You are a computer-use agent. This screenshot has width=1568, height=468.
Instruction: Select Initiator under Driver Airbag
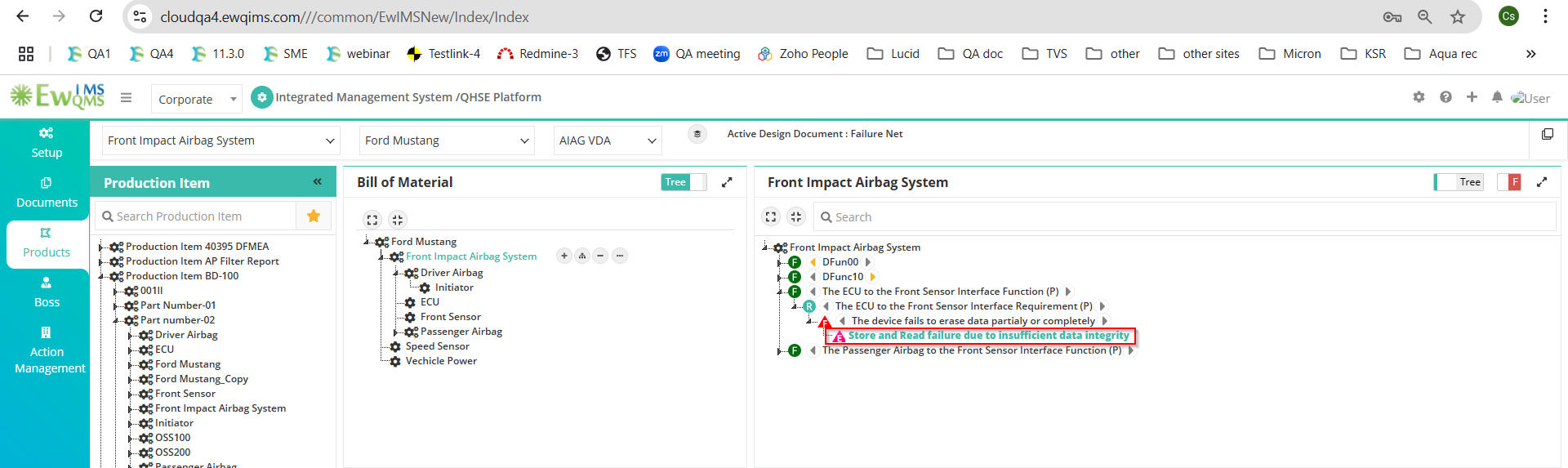454,287
